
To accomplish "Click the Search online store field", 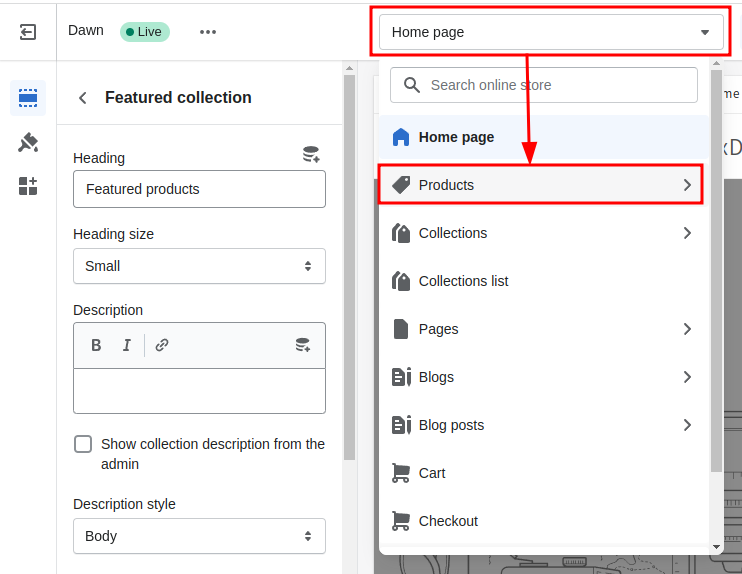I will pyautogui.click(x=545, y=85).
